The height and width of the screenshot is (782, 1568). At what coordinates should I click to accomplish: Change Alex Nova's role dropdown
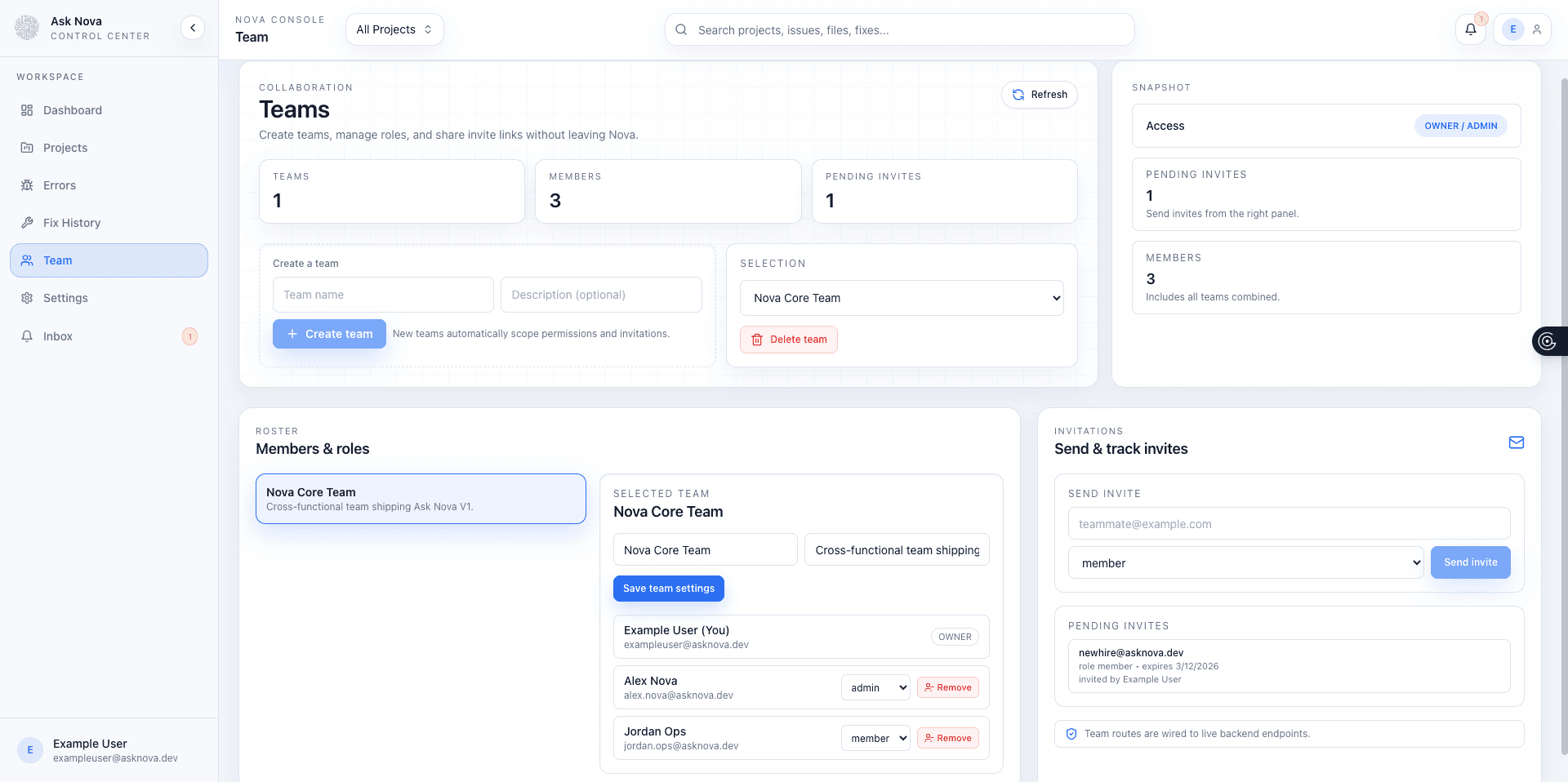[875, 687]
